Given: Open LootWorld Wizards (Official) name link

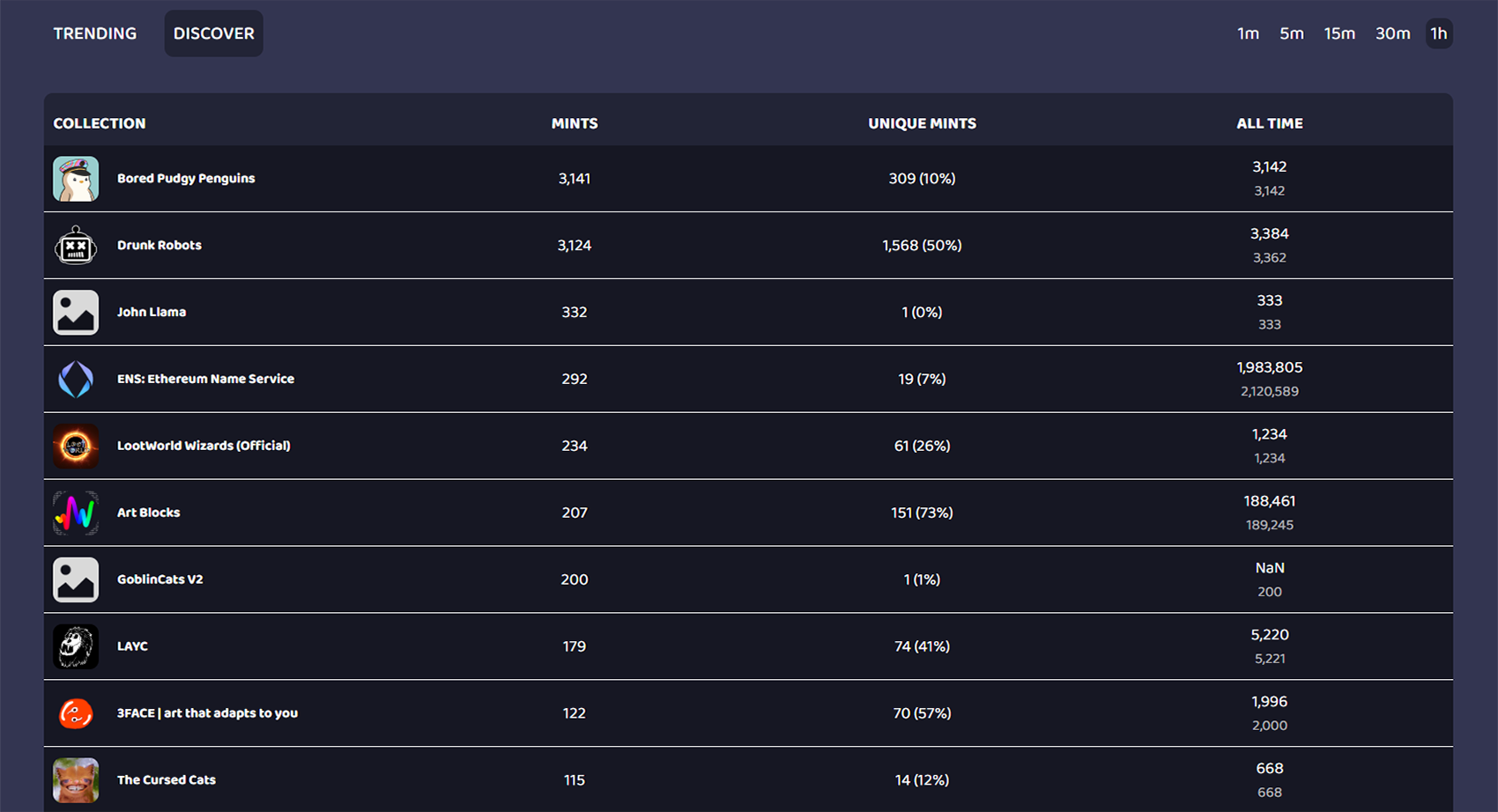Looking at the screenshot, I should [x=204, y=446].
